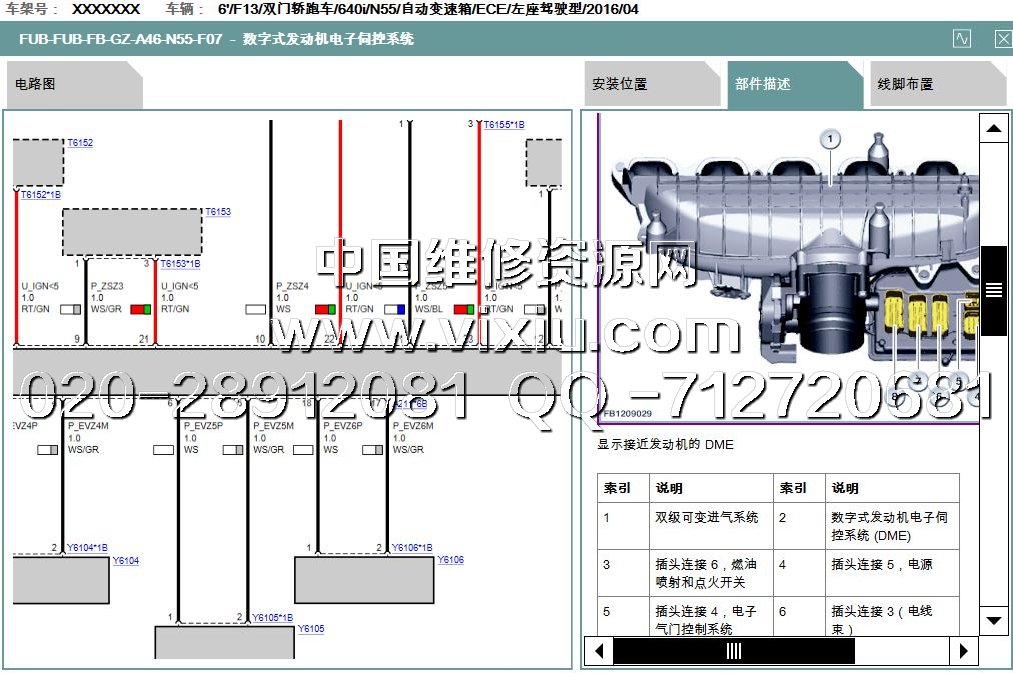
Task: Open the T6155*1B connector link
Action: click(x=503, y=125)
